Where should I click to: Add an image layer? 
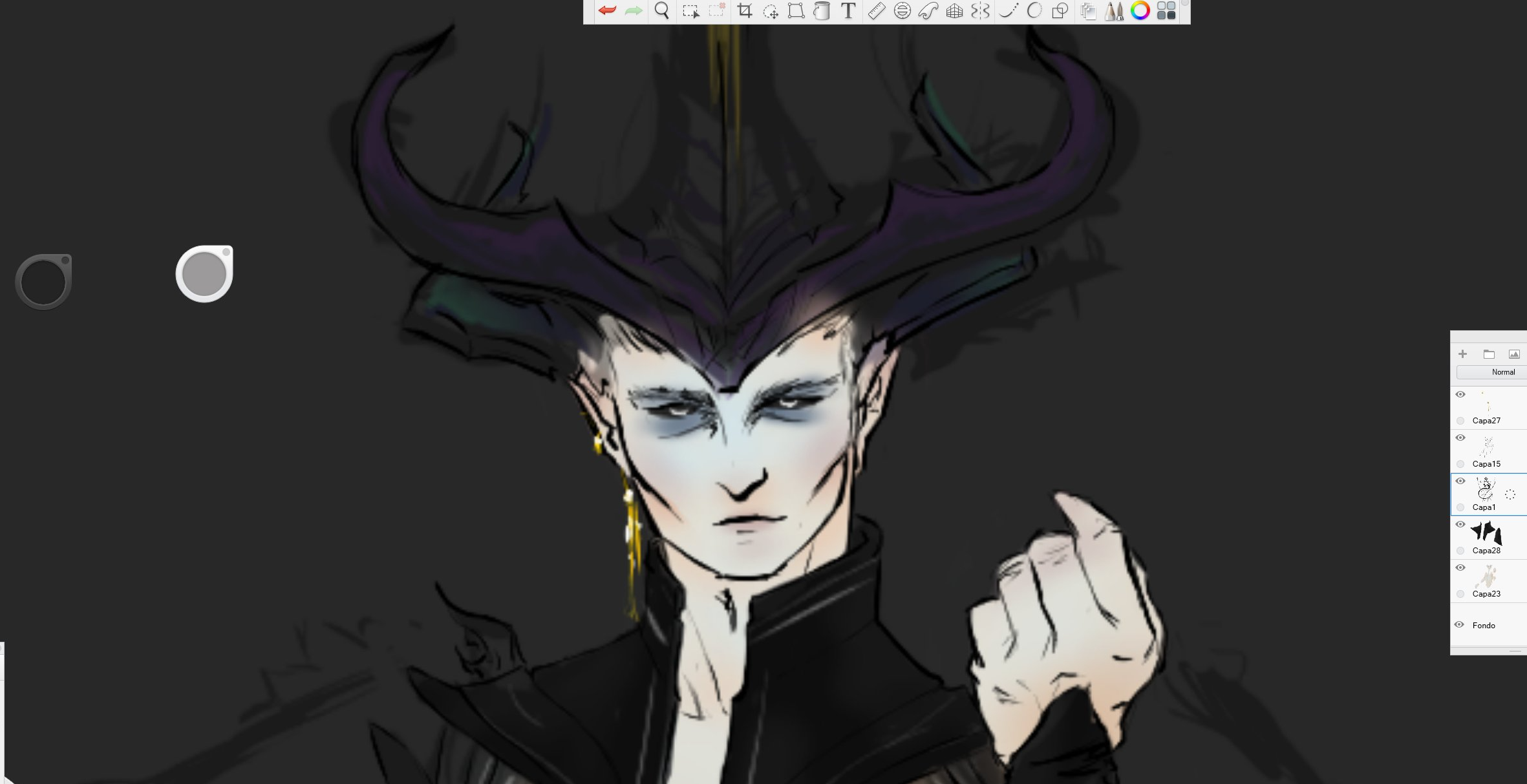pyautogui.click(x=1514, y=354)
